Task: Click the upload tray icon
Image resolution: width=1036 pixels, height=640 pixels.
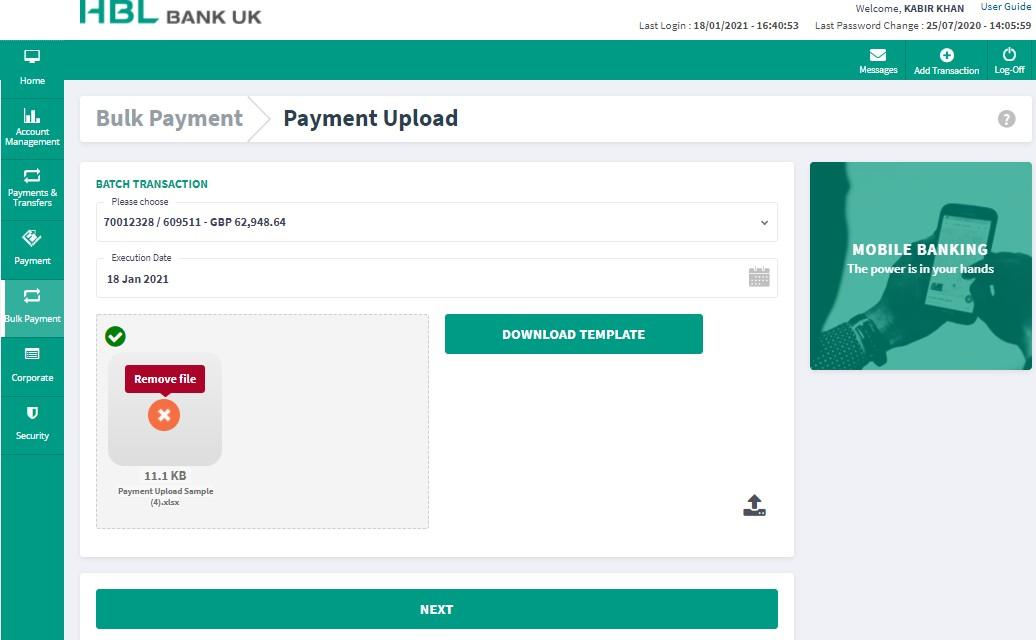Action: (x=755, y=505)
